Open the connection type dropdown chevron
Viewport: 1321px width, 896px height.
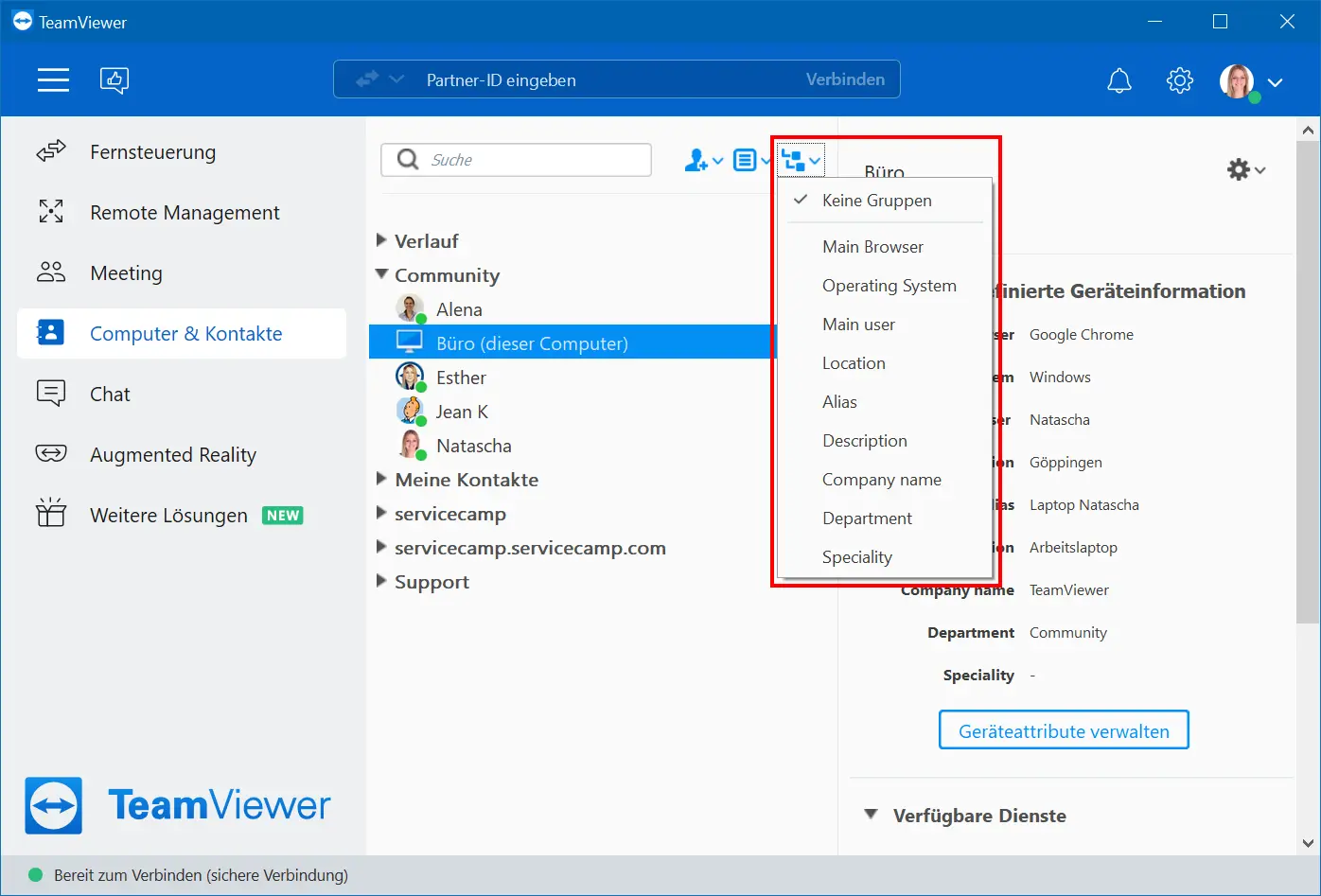click(x=397, y=79)
